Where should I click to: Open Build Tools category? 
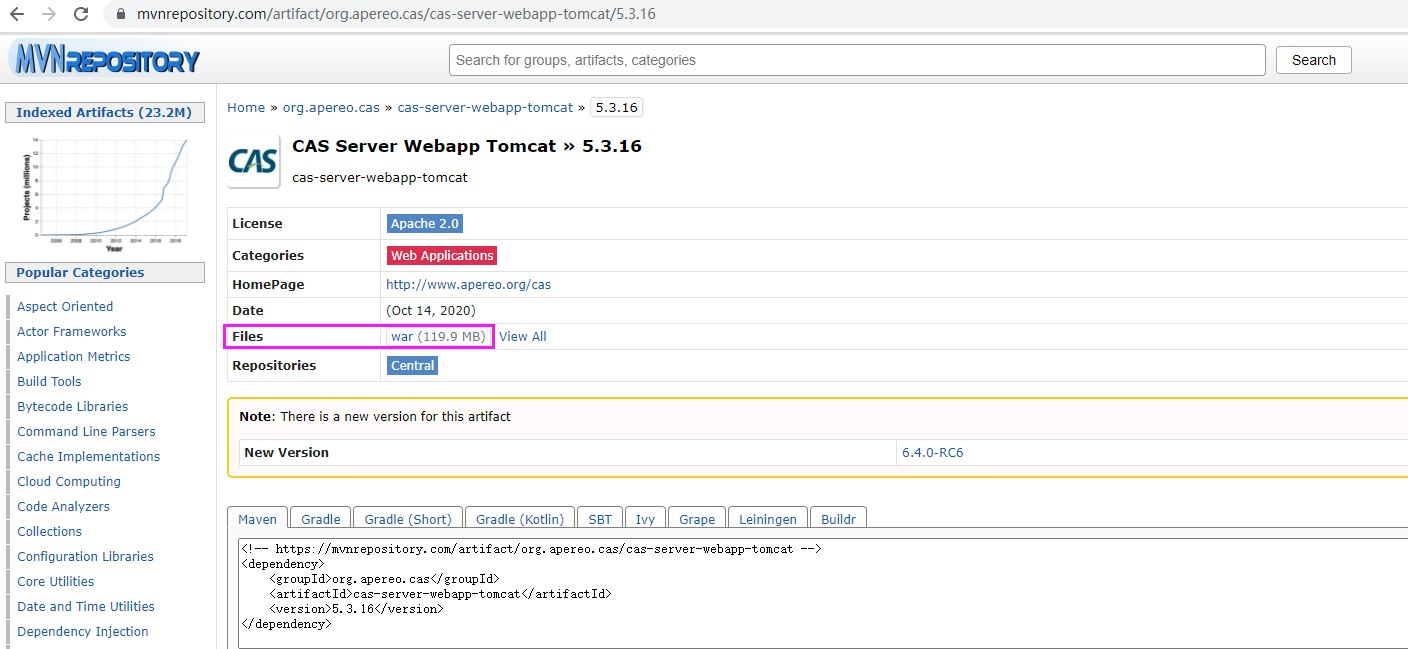(x=49, y=382)
